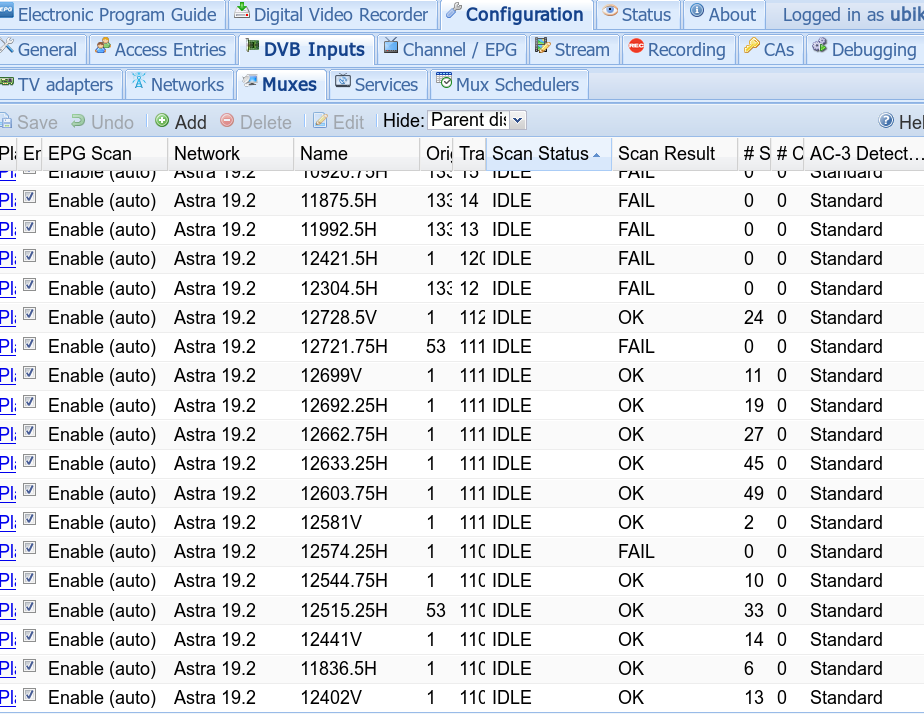Click Standard AC-3 cell for mux 12402V

pyautogui.click(x=846, y=698)
